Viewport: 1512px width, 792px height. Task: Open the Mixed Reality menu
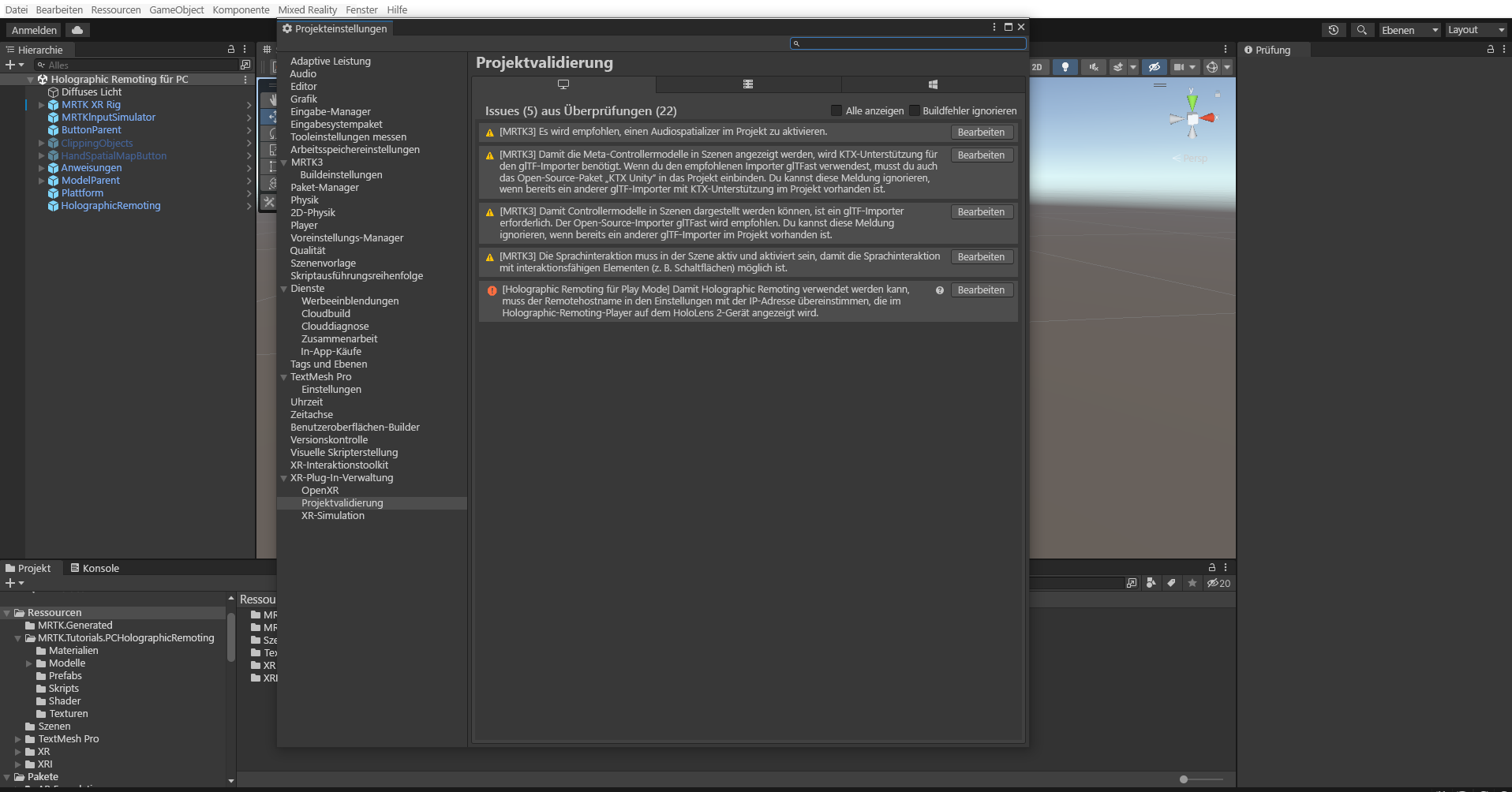pyautogui.click(x=307, y=9)
